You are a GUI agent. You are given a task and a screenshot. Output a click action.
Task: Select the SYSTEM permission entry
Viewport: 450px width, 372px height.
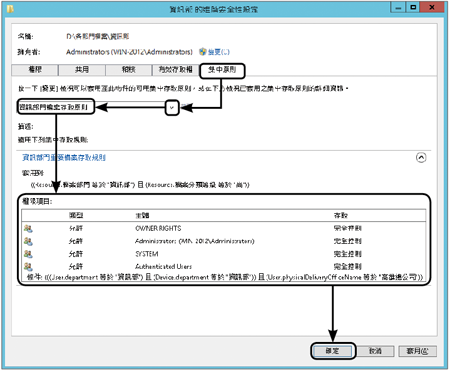(x=224, y=254)
